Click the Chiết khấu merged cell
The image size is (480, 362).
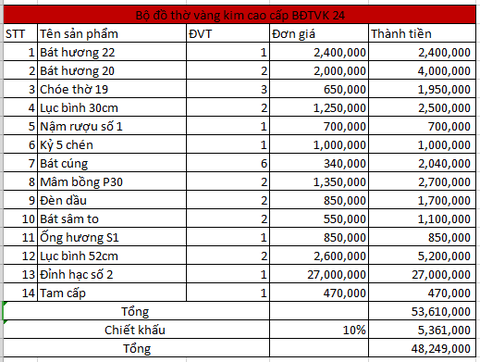tap(136, 330)
